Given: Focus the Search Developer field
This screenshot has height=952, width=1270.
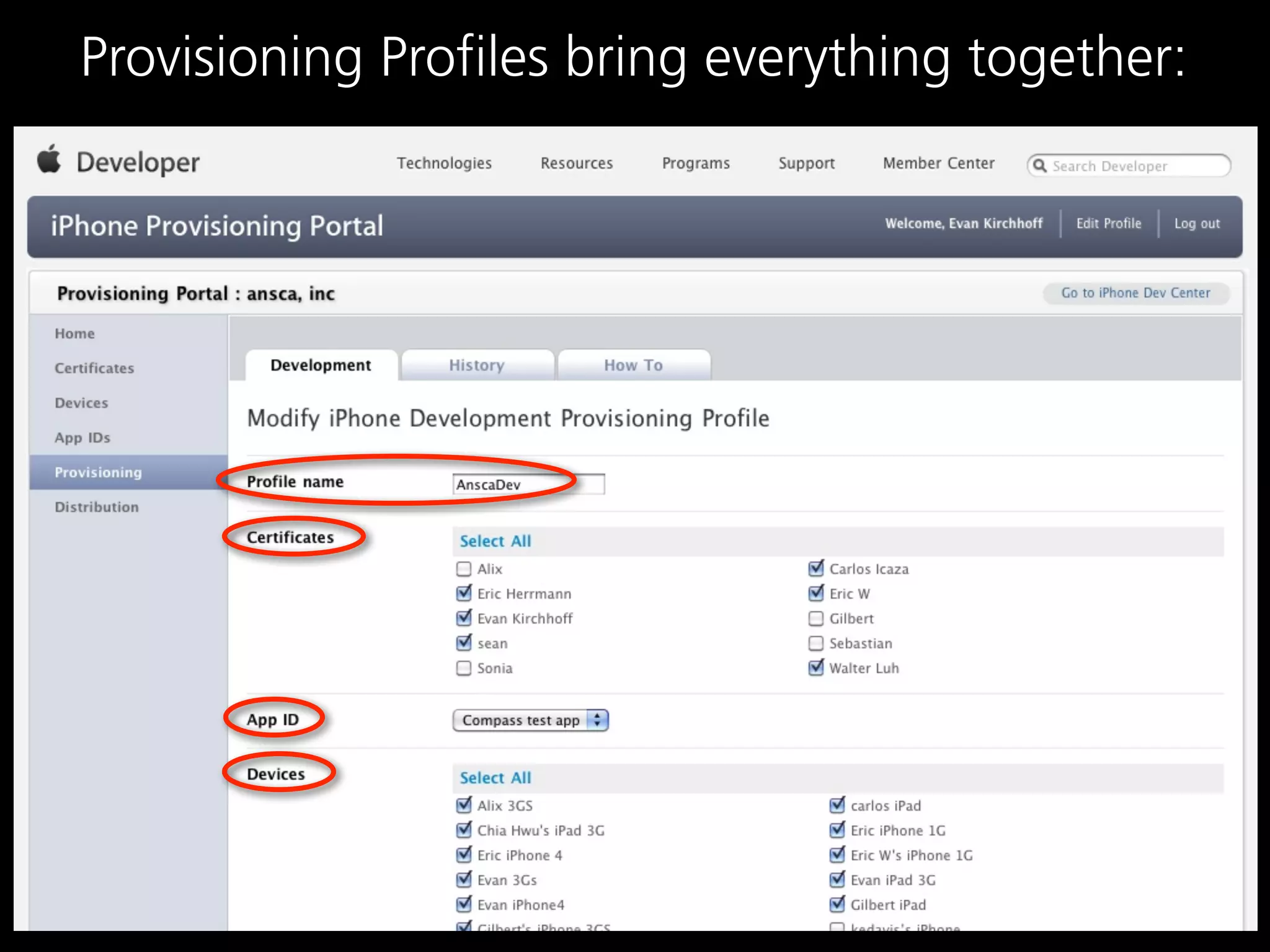Looking at the screenshot, I should click(x=1129, y=166).
